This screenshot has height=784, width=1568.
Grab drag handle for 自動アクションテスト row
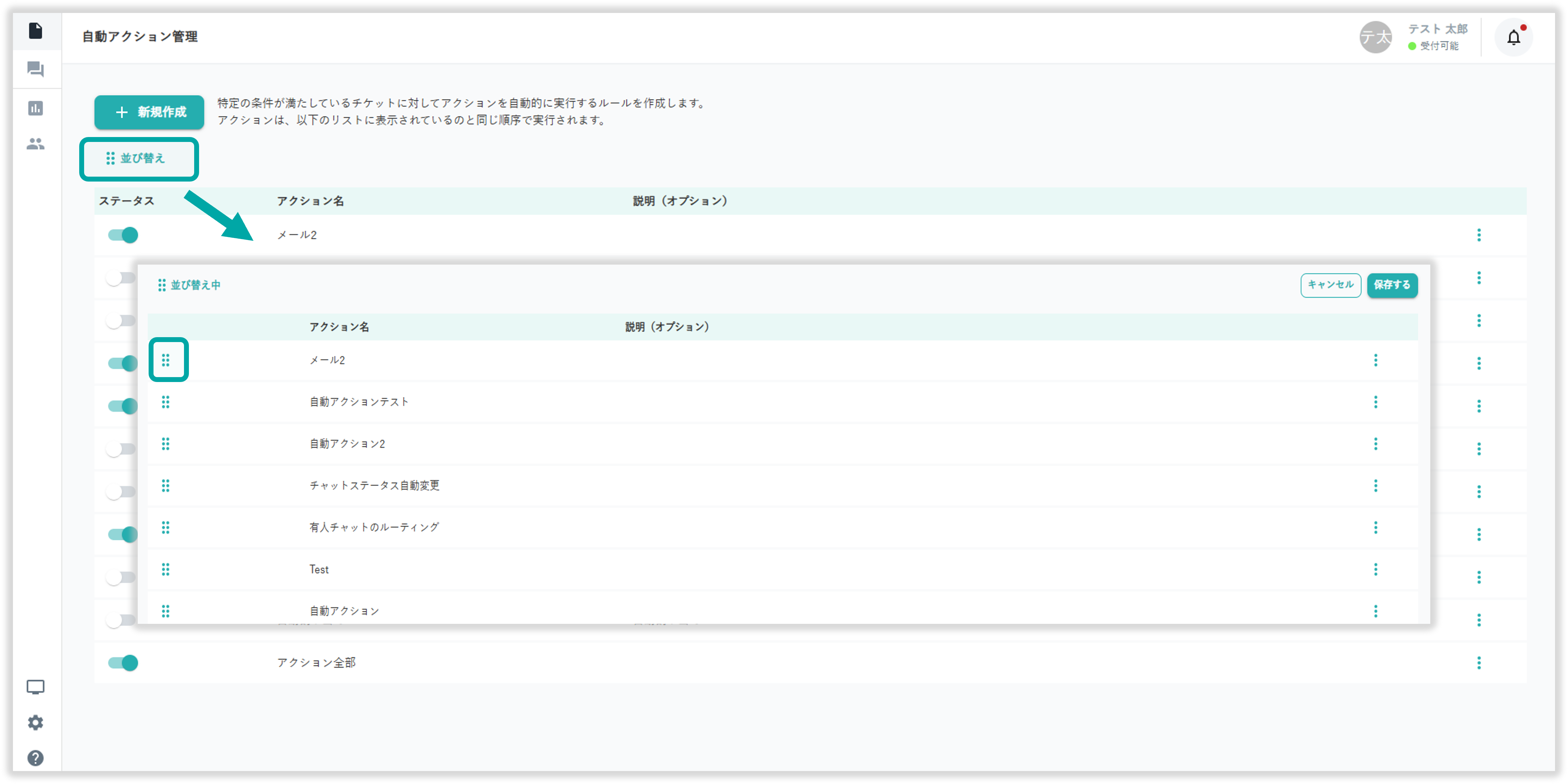pyautogui.click(x=165, y=402)
